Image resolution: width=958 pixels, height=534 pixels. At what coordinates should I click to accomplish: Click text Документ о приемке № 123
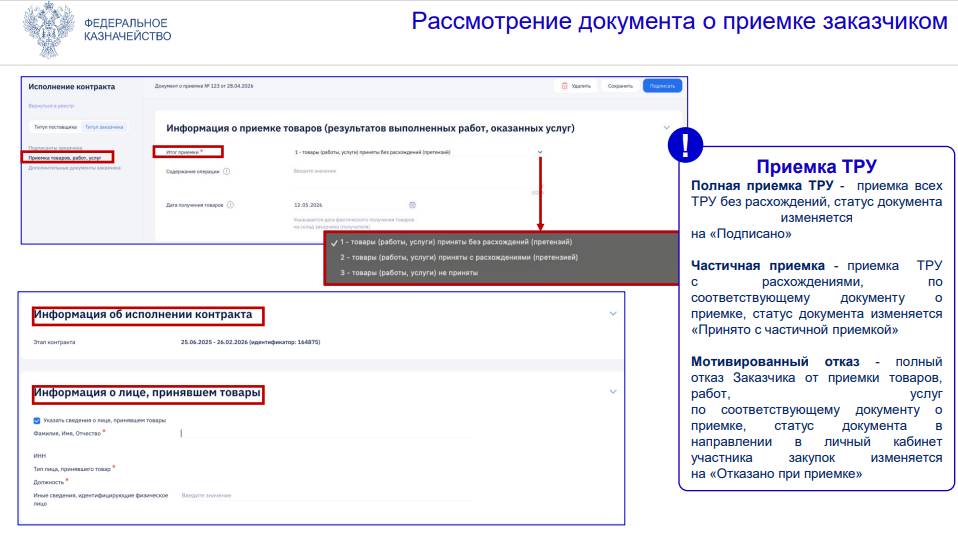pyautogui.click(x=204, y=86)
